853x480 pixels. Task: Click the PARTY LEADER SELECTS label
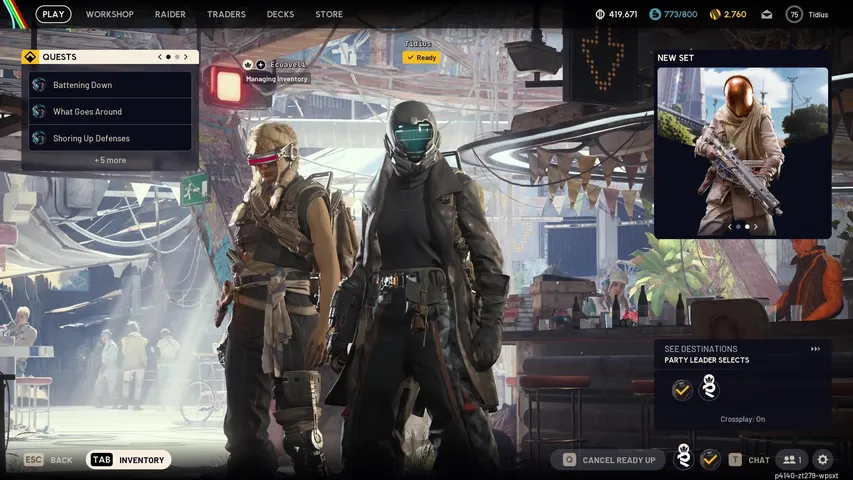pyautogui.click(x=706, y=360)
